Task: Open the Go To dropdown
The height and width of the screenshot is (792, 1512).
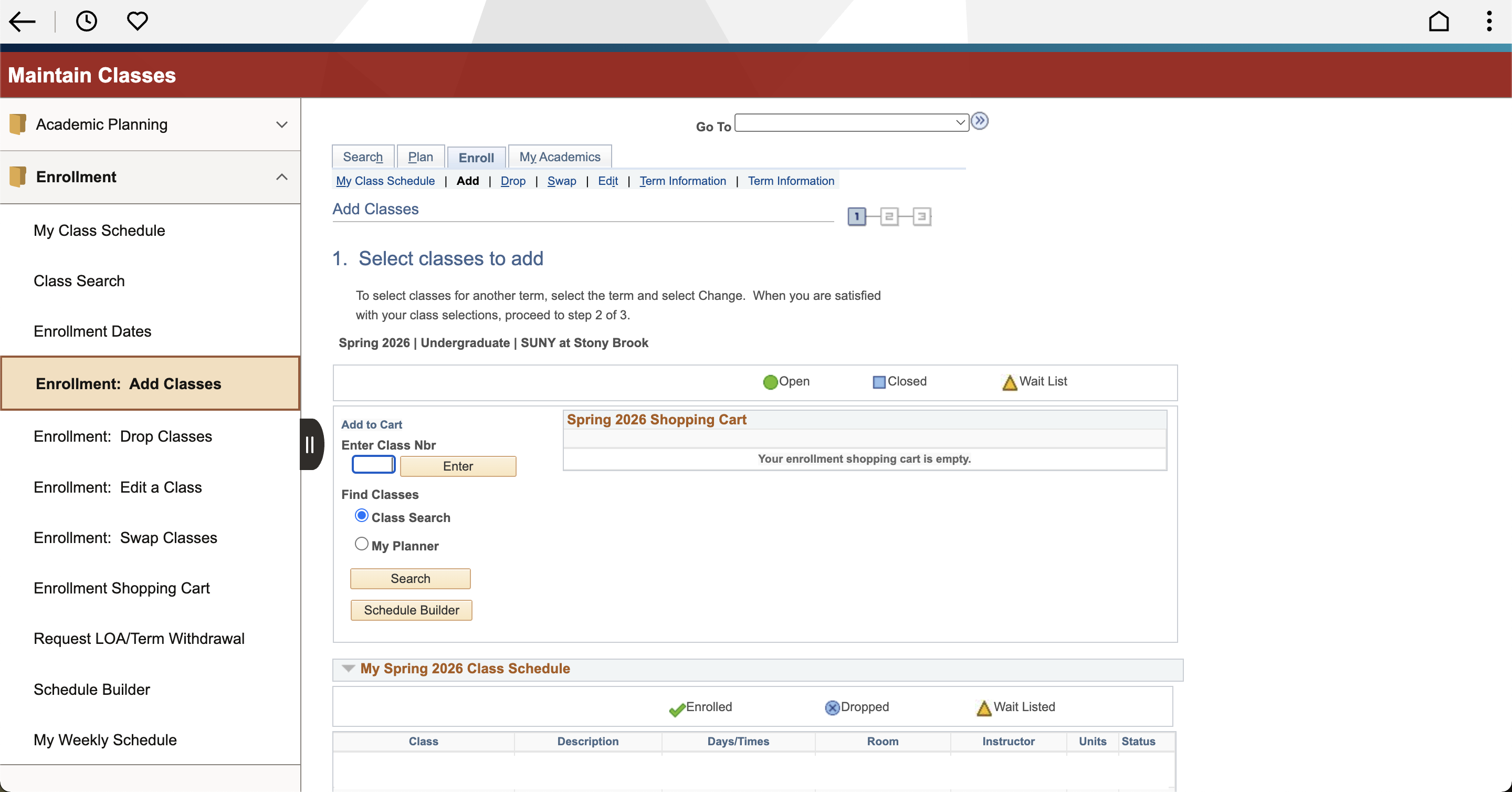Action: 851,122
